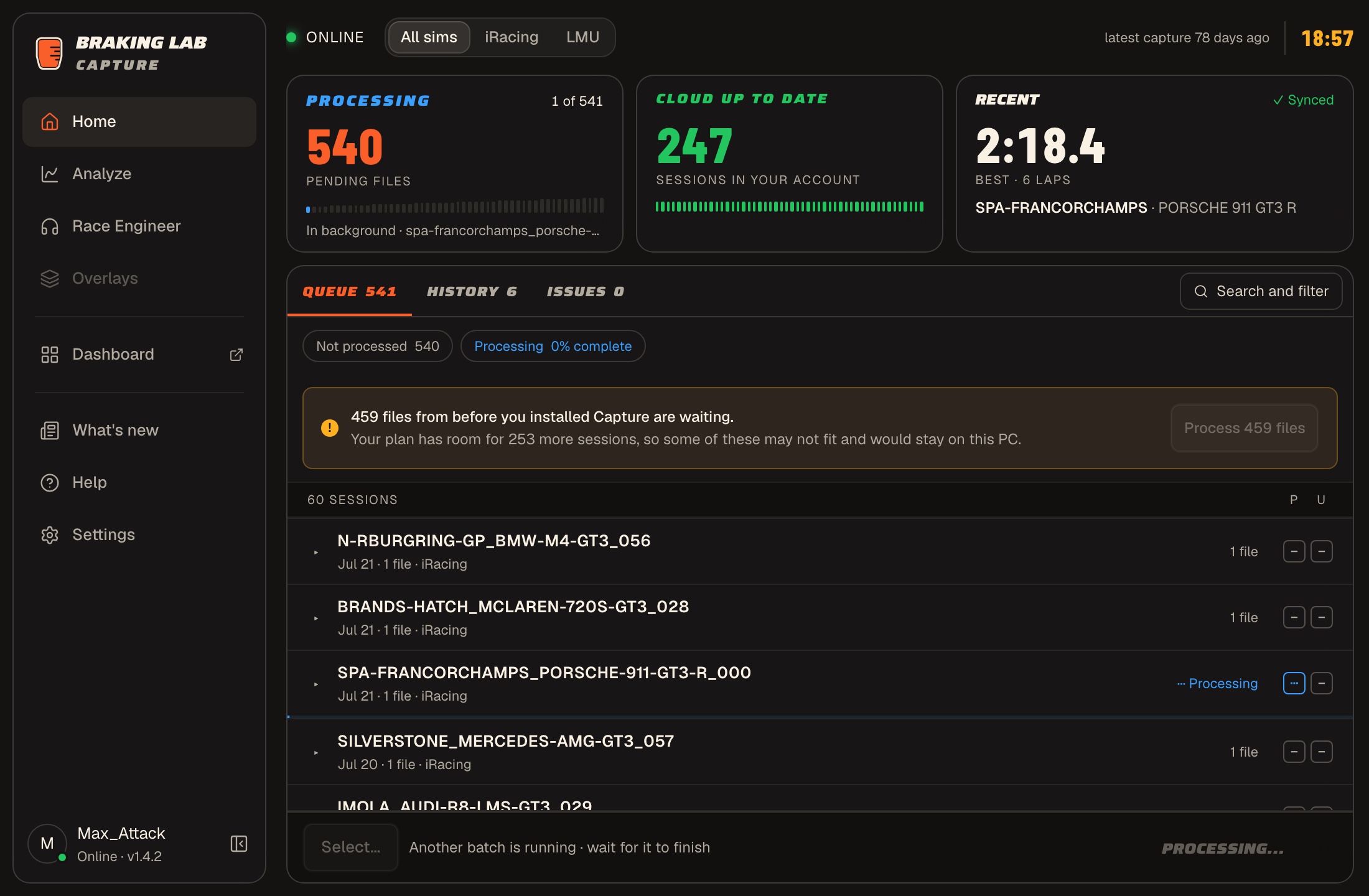Switch to the Issues 0 tab
Image resolution: width=1369 pixels, height=896 pixels.
point(586,291)
